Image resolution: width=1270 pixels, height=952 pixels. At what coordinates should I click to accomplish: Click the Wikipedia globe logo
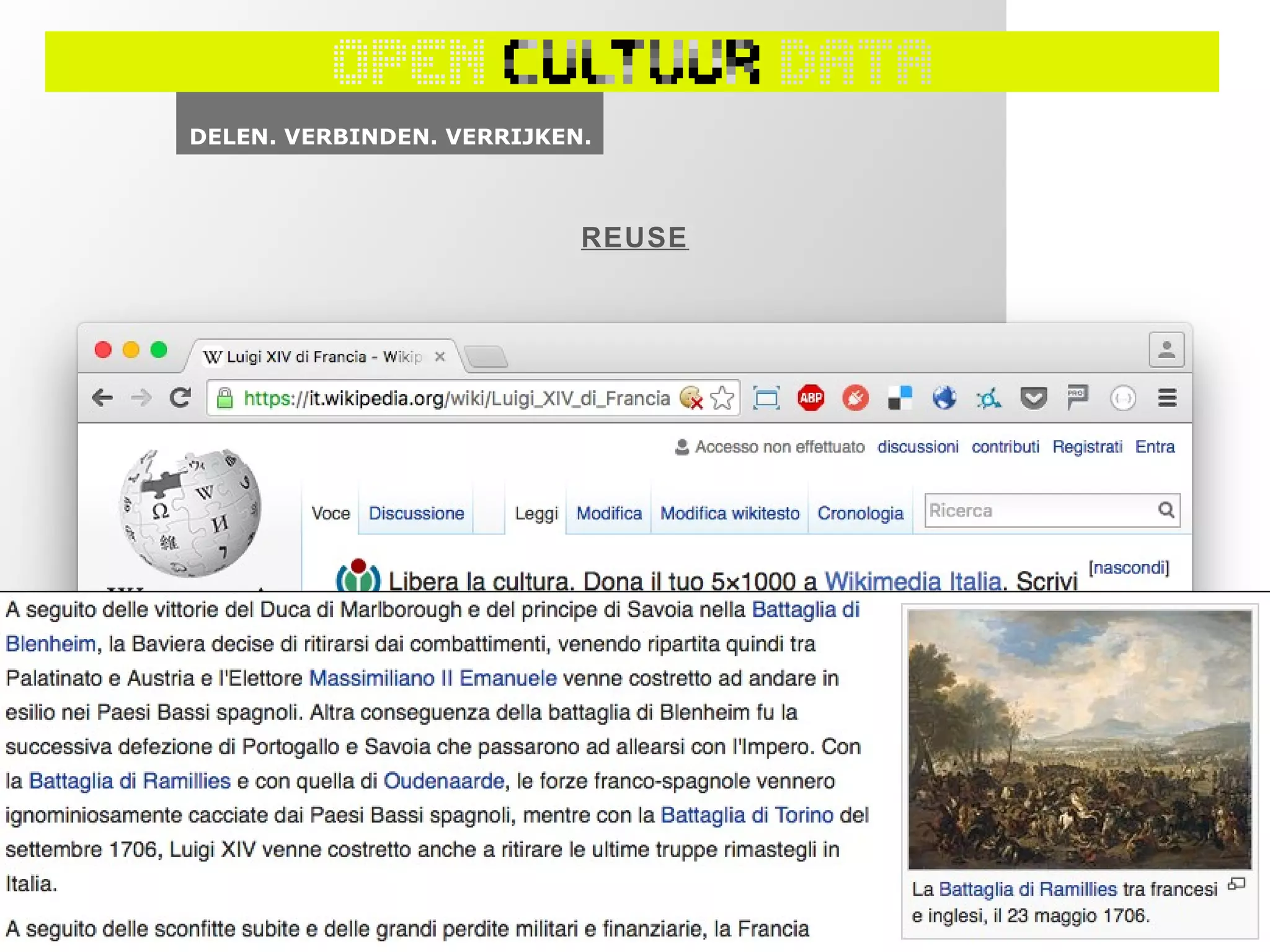coord(190,512)
